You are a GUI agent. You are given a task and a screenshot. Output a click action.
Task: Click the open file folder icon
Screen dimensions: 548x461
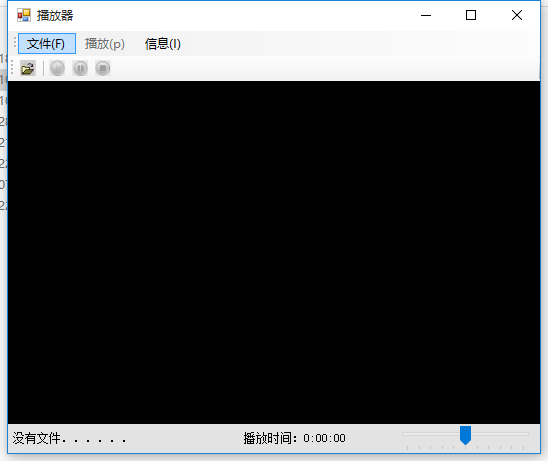(28, 68)
